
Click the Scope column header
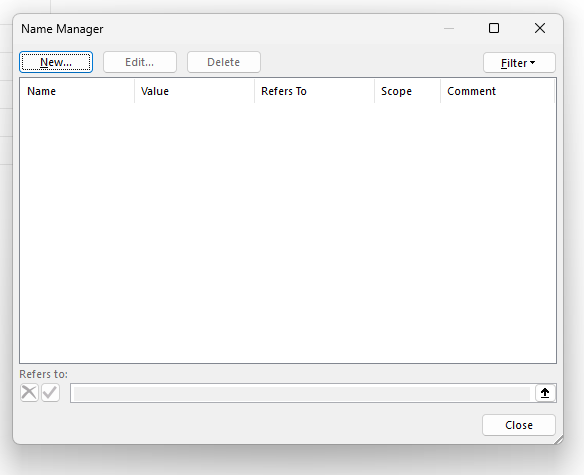[407, 91]
